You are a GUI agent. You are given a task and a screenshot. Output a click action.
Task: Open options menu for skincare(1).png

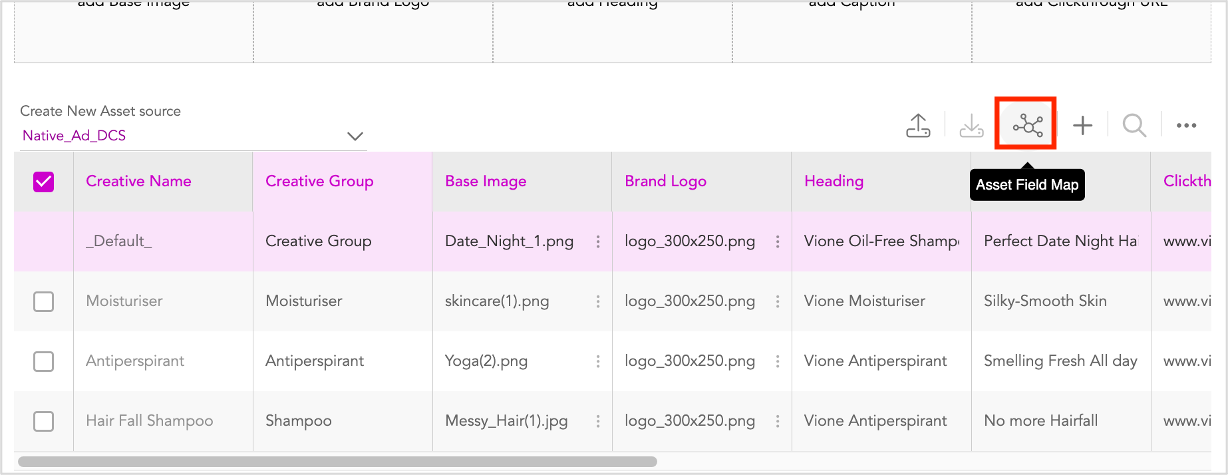click(x=598, y=302)
